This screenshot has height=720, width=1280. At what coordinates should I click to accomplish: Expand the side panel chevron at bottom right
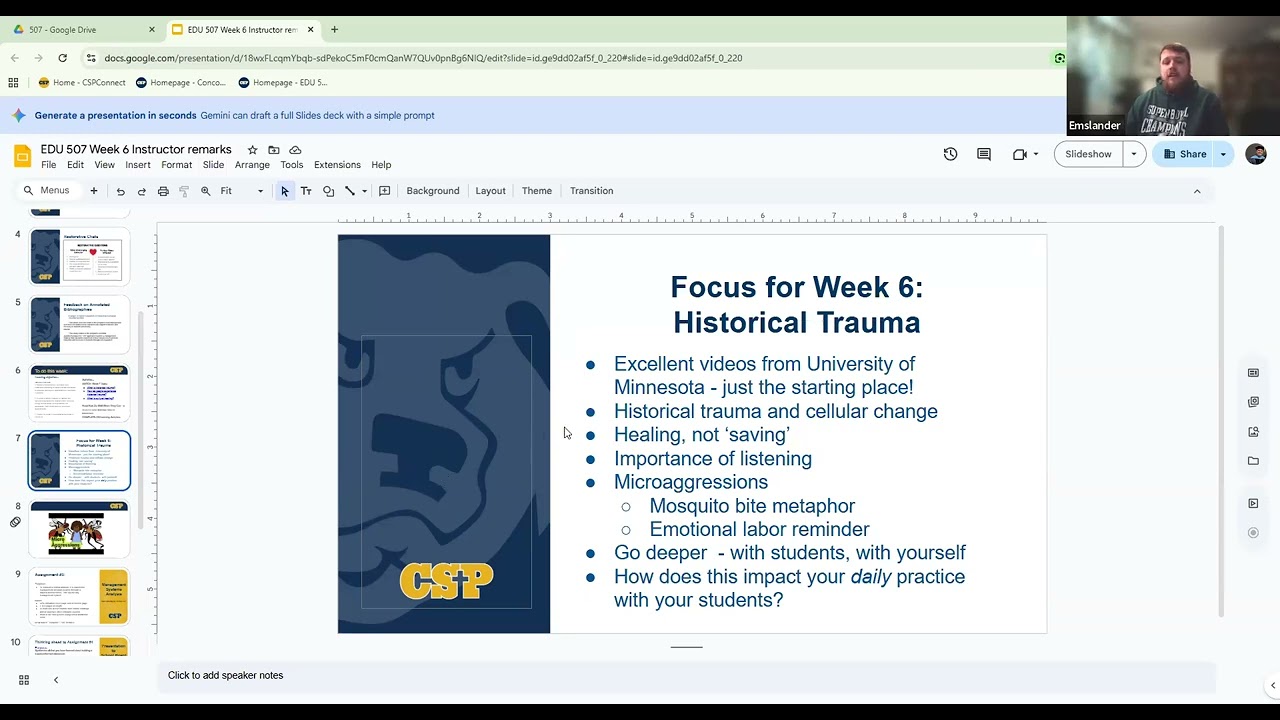(1272, 686)
